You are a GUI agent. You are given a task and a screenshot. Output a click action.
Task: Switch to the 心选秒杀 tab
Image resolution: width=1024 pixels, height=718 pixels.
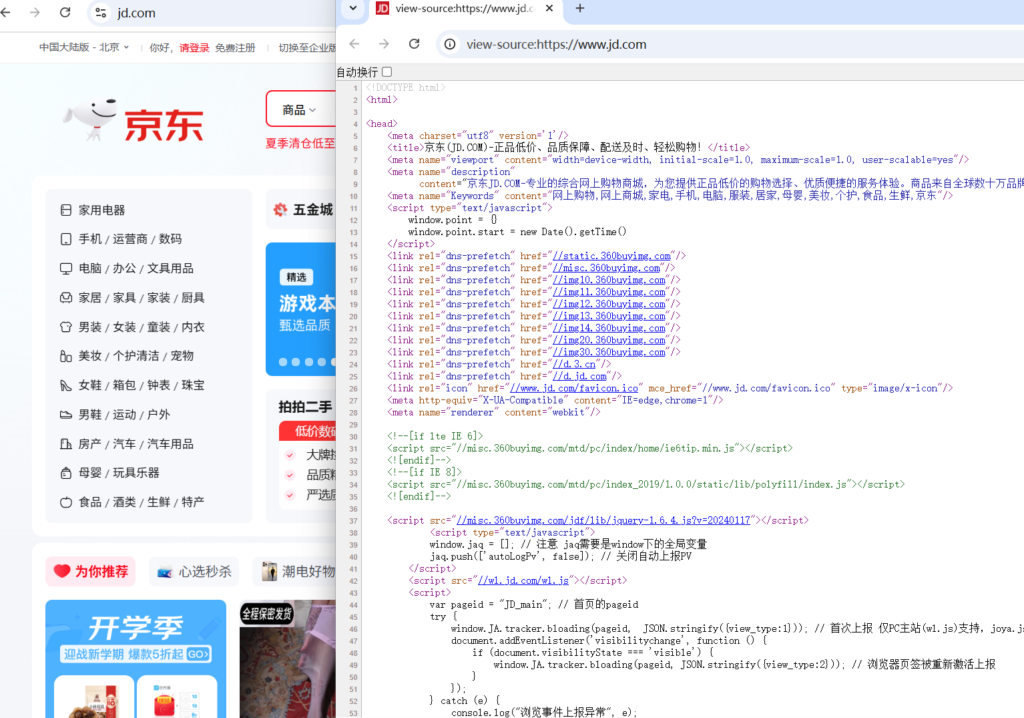click(x=195, y=572)
